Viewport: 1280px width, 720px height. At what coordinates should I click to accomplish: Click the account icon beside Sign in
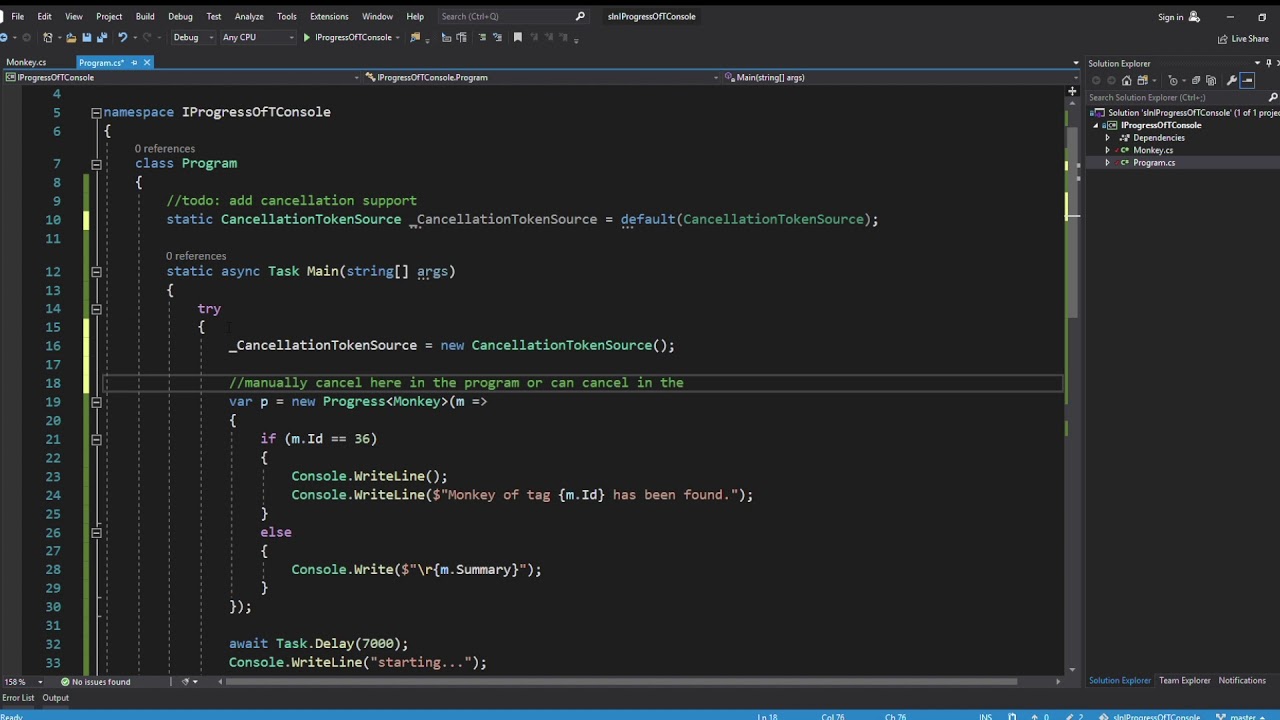(1194, 16)
